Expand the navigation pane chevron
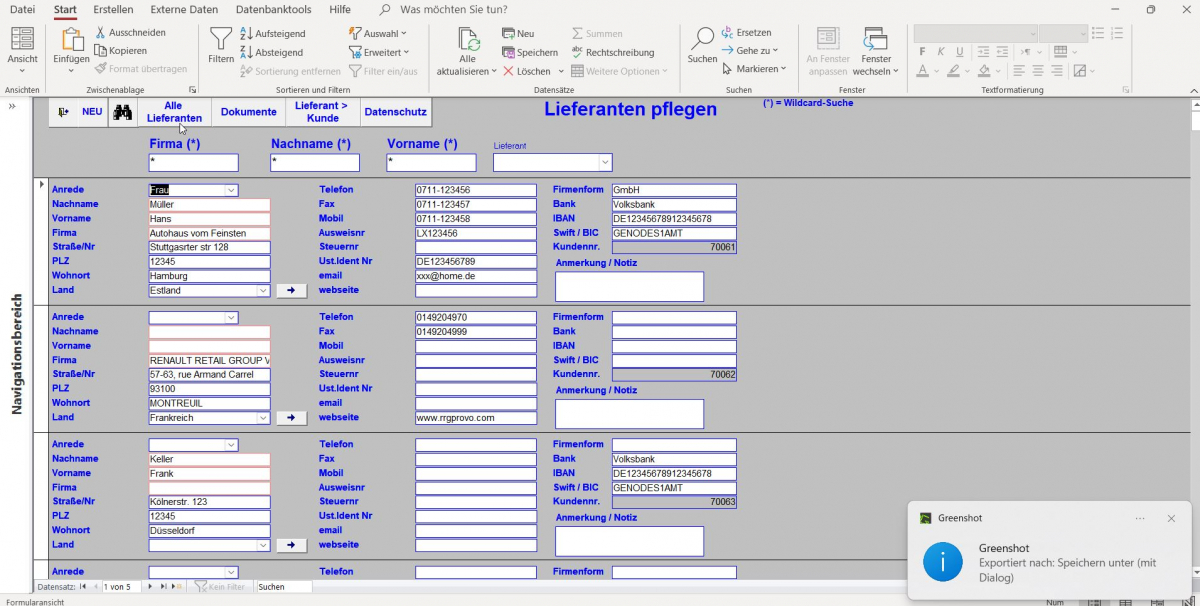The image size is (1200, 606). [12, 106]
